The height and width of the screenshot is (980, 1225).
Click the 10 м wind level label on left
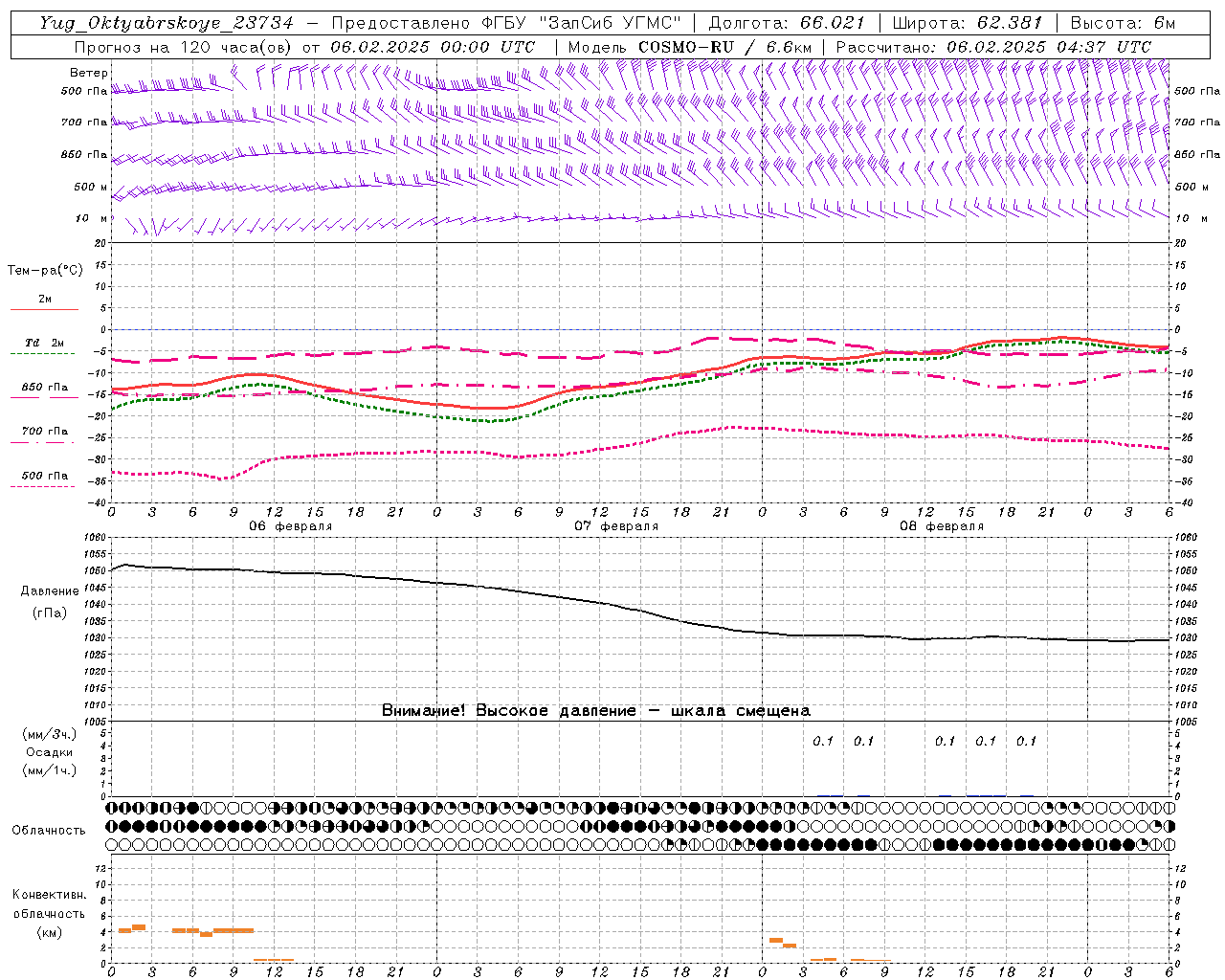[92, 218]
